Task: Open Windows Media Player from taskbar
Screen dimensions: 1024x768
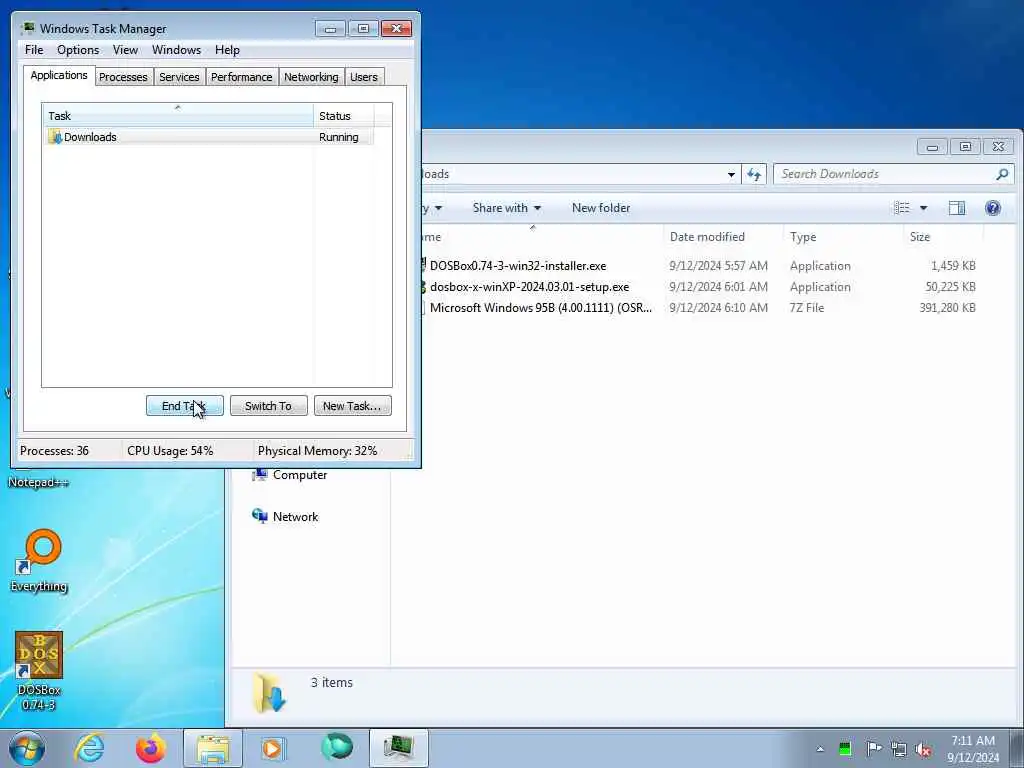Action: pos(274,748)
